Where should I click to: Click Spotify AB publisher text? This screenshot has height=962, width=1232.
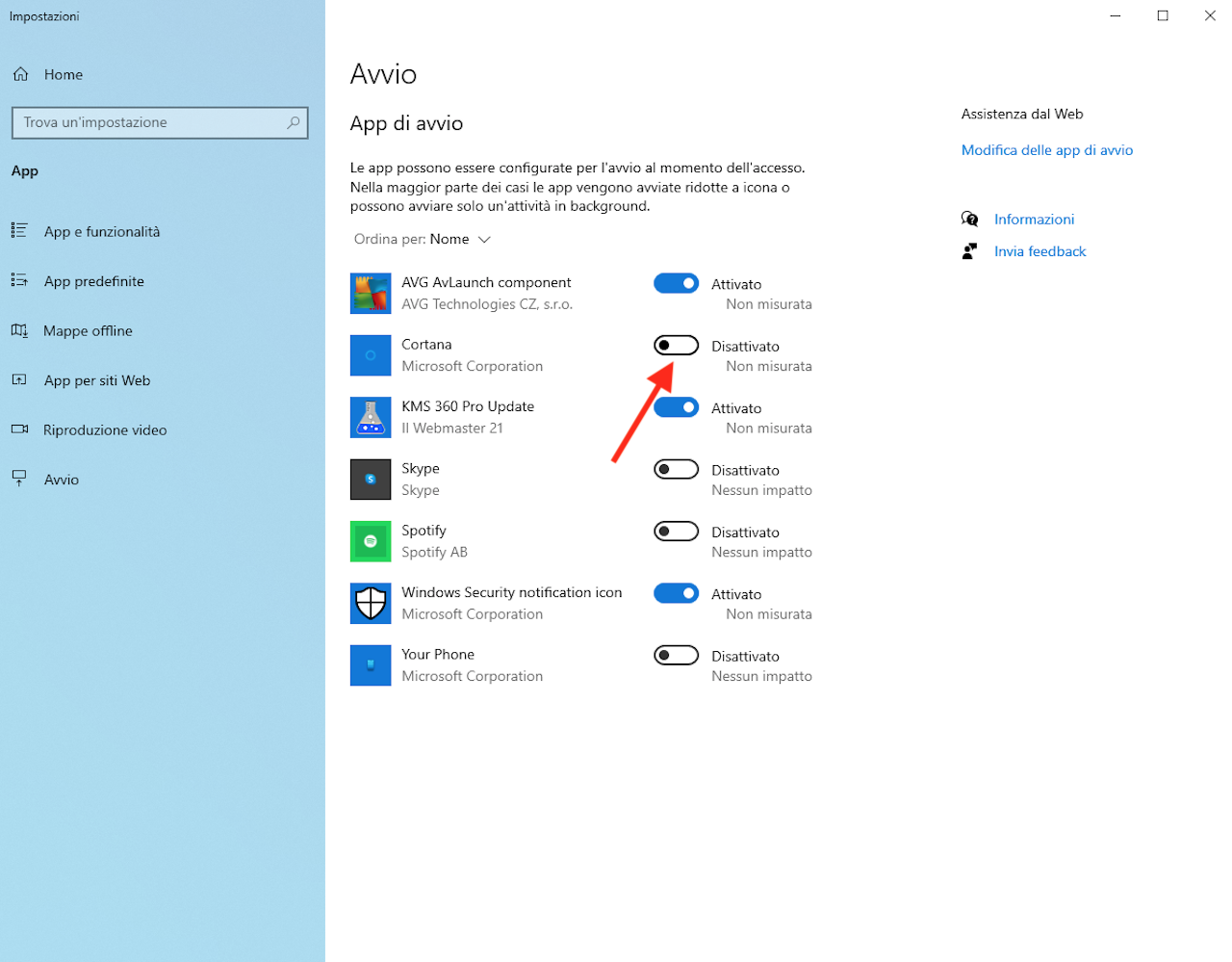(x=434, y=553)
